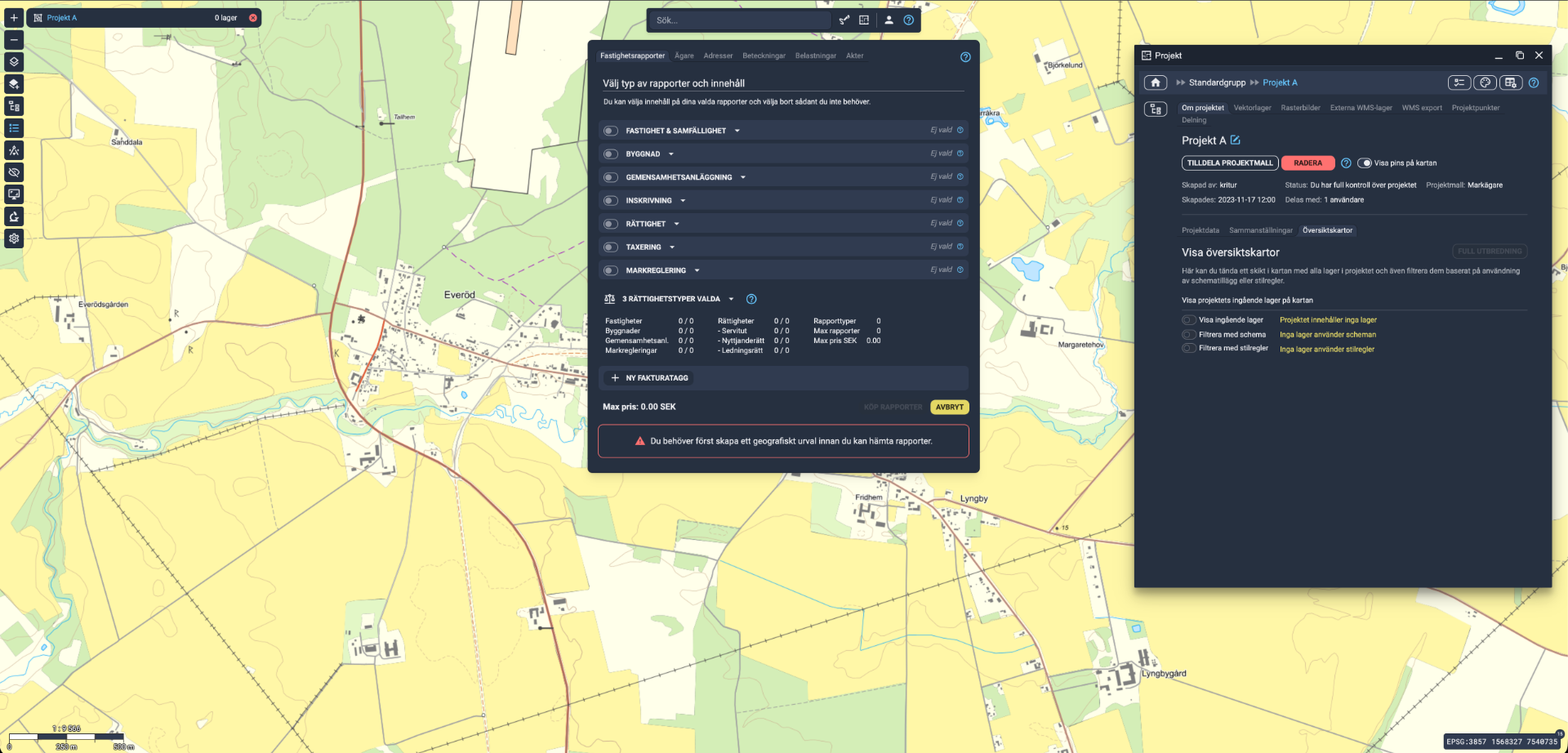Viewport: 1568px width, 753px height.
Task: Click the user profile icon beside search bar
Action: coord(889,20)
